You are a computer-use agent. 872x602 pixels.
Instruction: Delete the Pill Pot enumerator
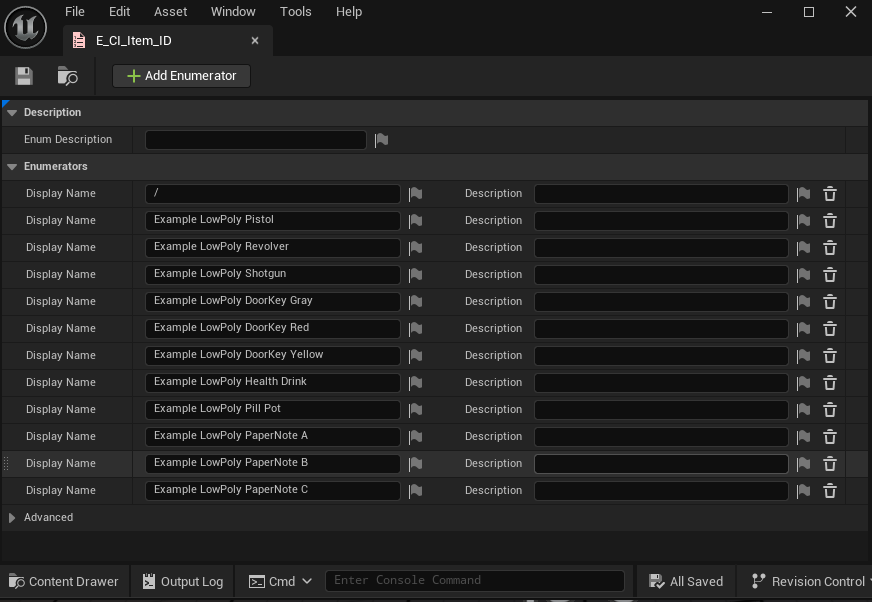(x=830, y=409)
